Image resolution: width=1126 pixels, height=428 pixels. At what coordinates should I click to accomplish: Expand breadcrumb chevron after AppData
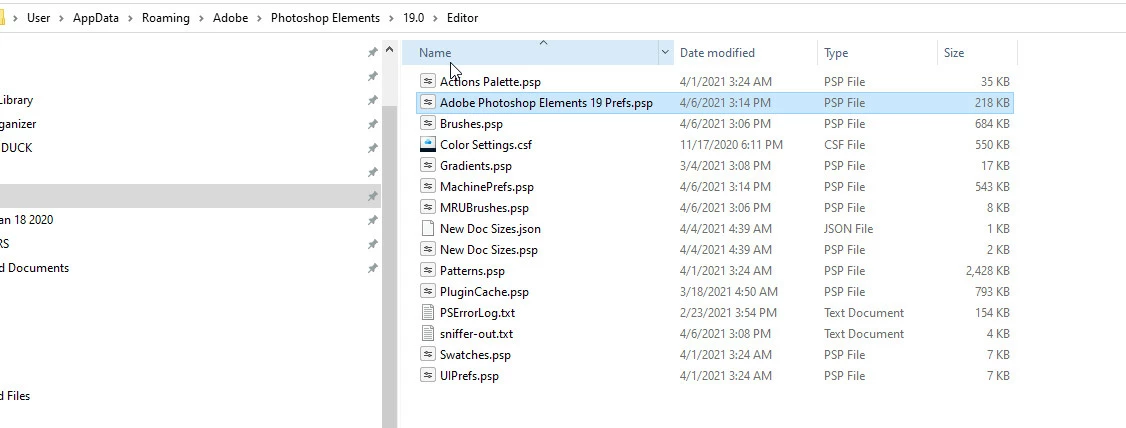[131, 18]
